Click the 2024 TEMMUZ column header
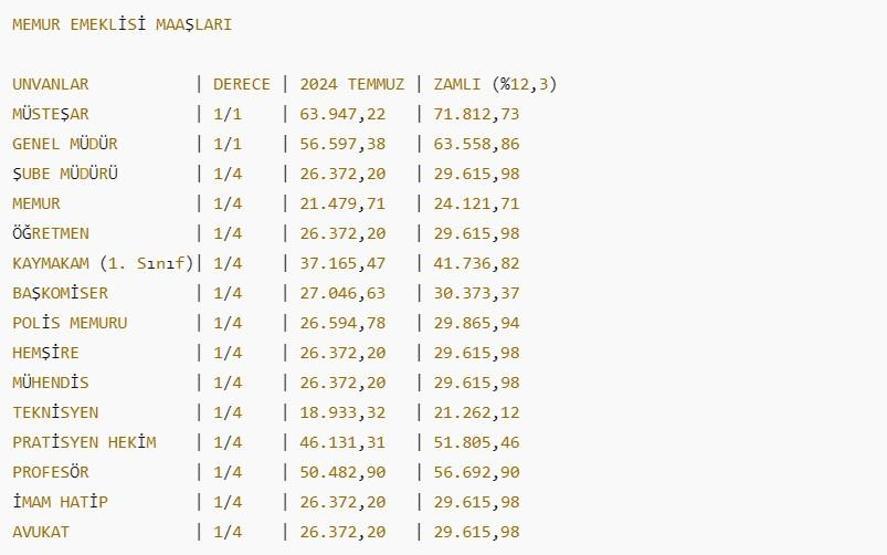The width and height of the screenshot is (887, 555). 348,83
